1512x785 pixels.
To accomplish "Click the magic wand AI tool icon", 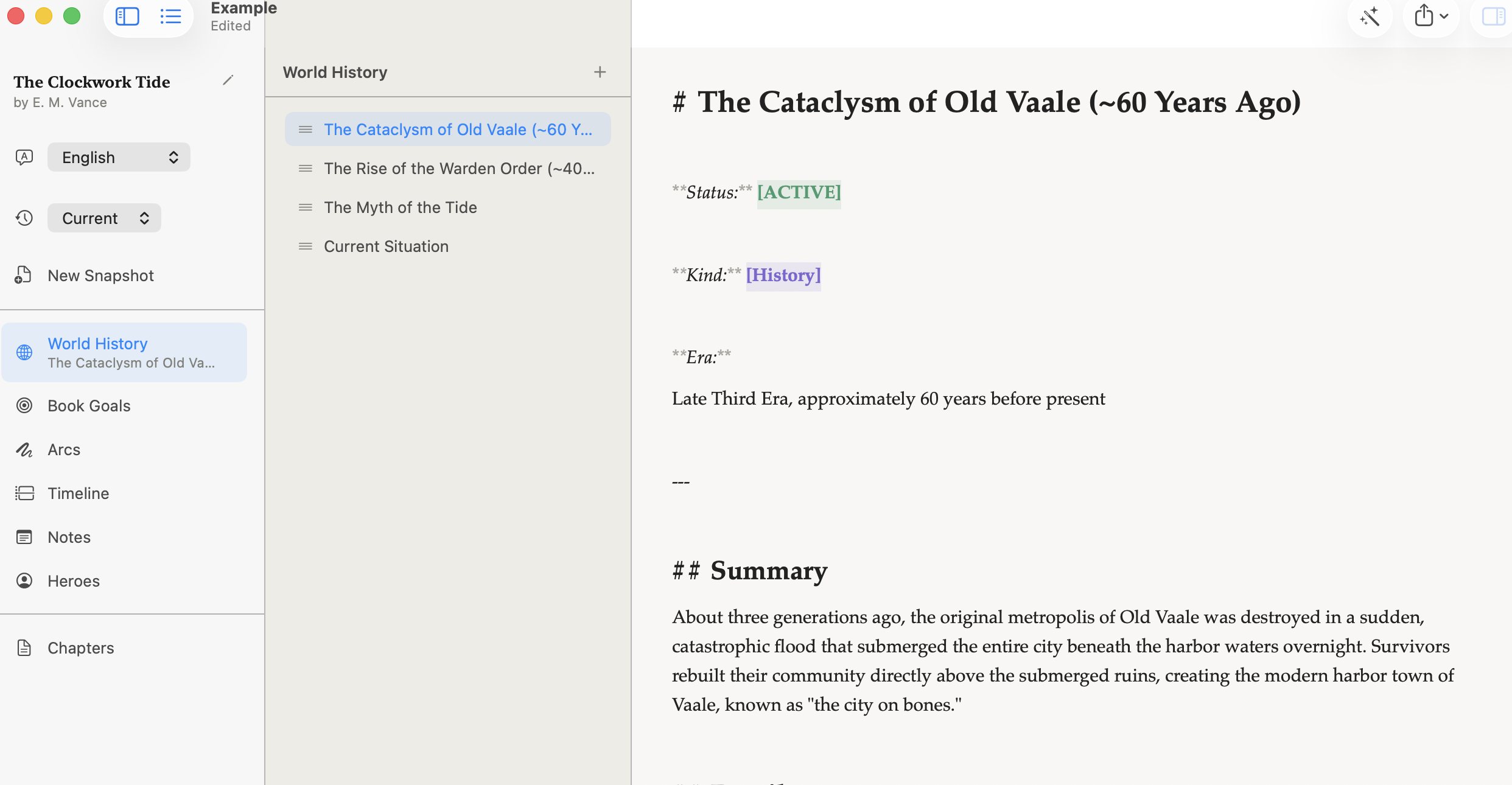I will pyautogui.click(x=1370, y=16).
